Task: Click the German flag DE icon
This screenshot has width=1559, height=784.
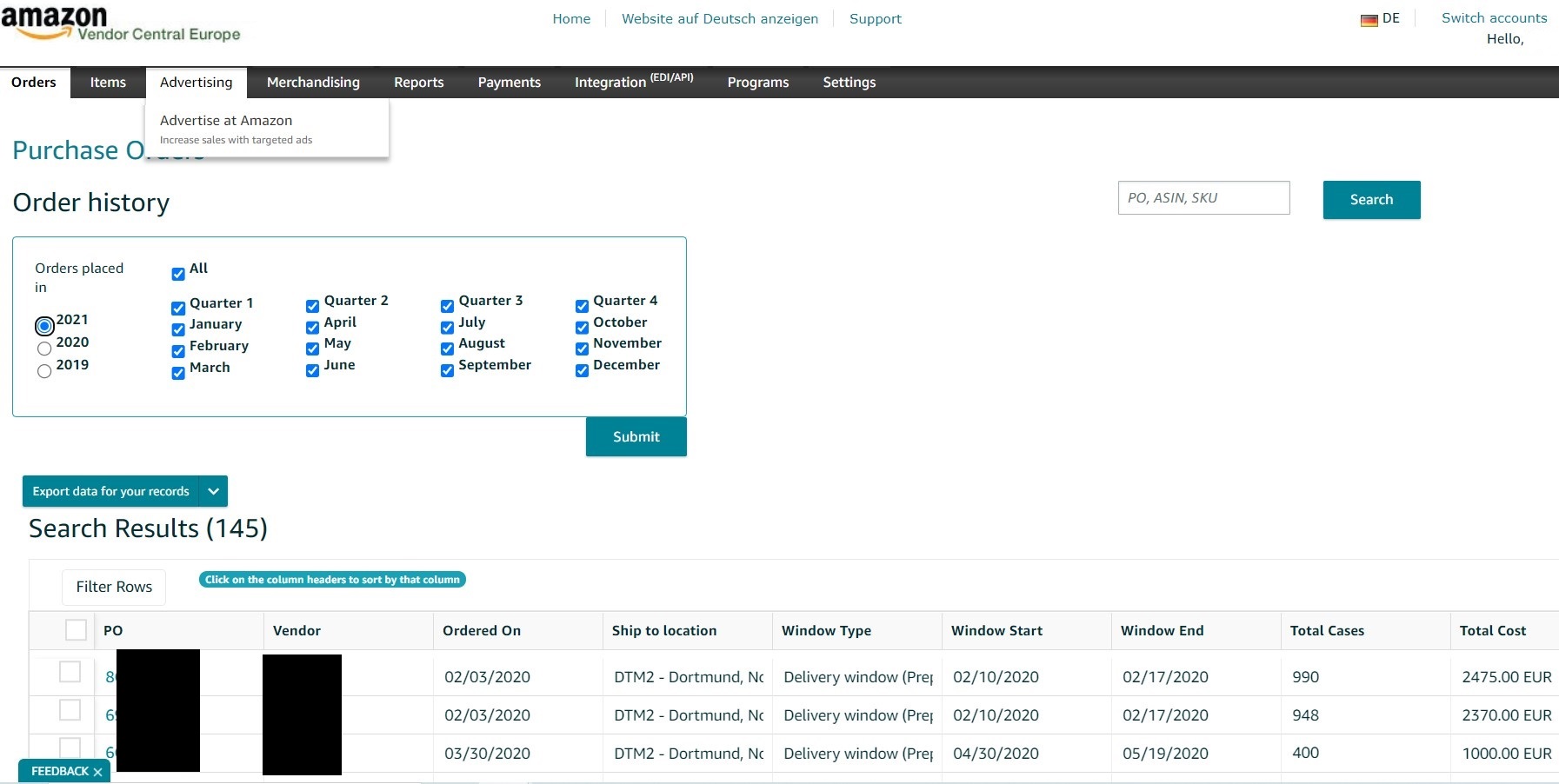Action: point(1369,20)
